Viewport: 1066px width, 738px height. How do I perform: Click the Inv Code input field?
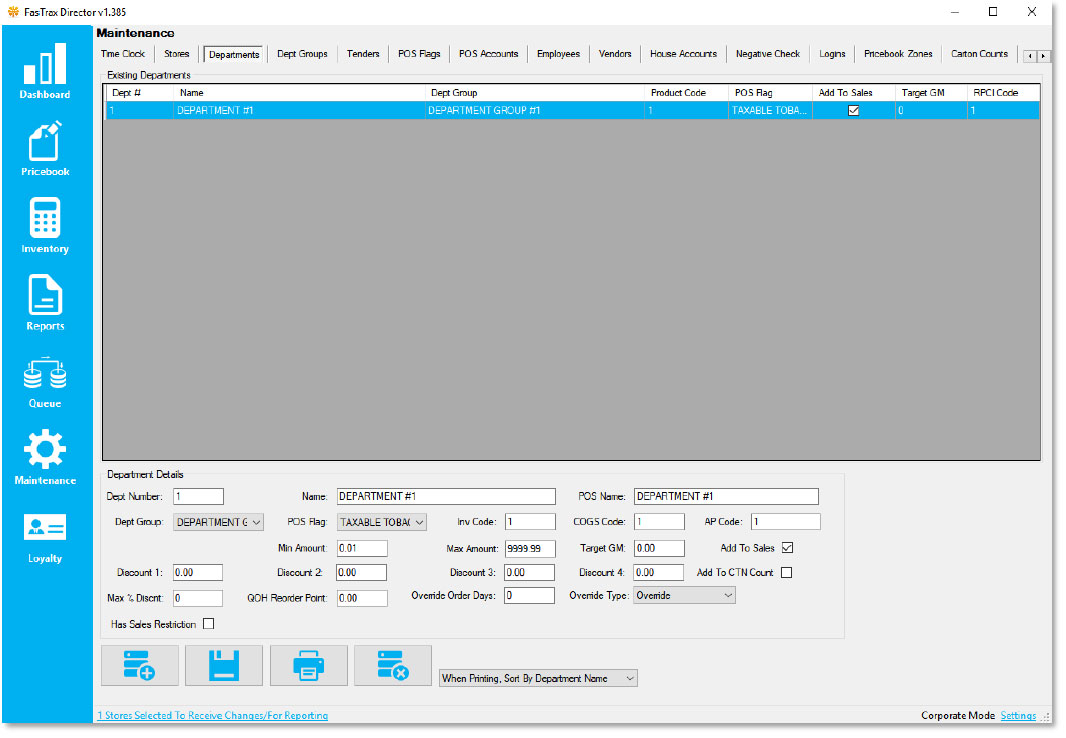pyautogui.click(x=530, y=522)
